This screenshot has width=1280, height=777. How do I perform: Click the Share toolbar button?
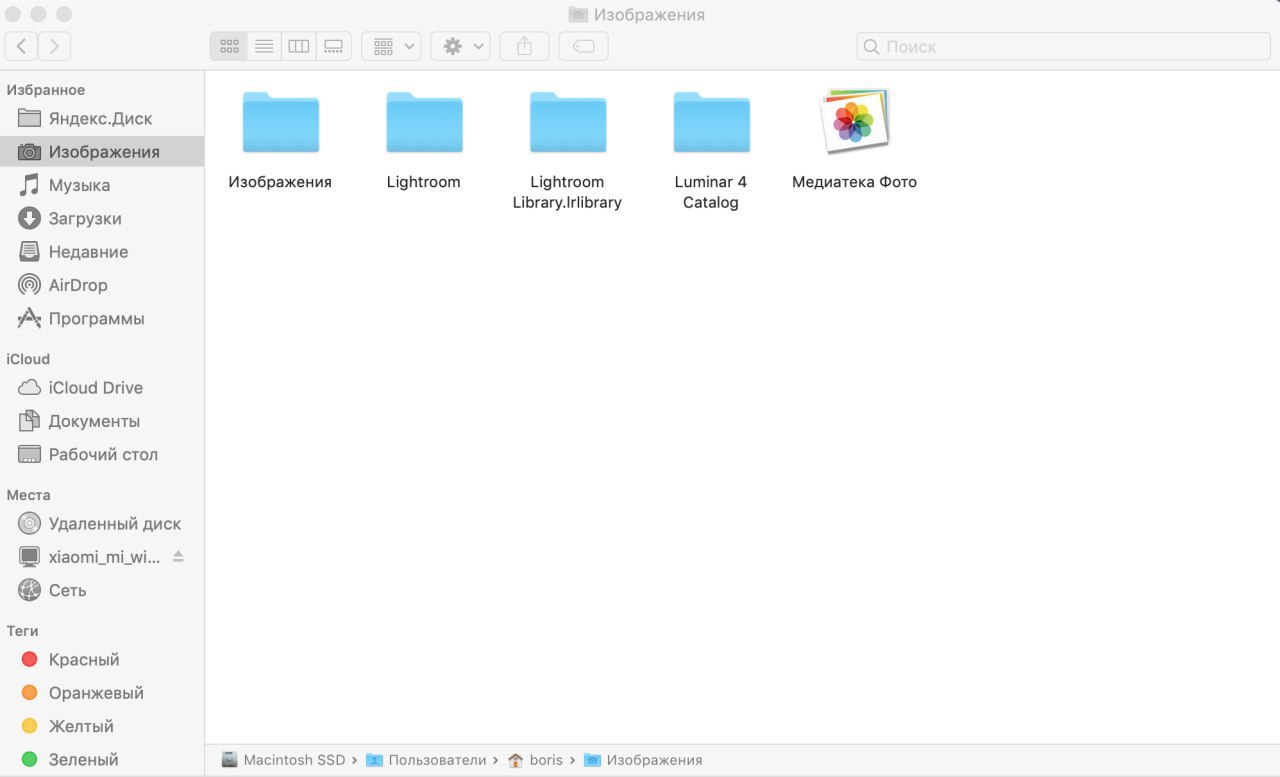524,46
